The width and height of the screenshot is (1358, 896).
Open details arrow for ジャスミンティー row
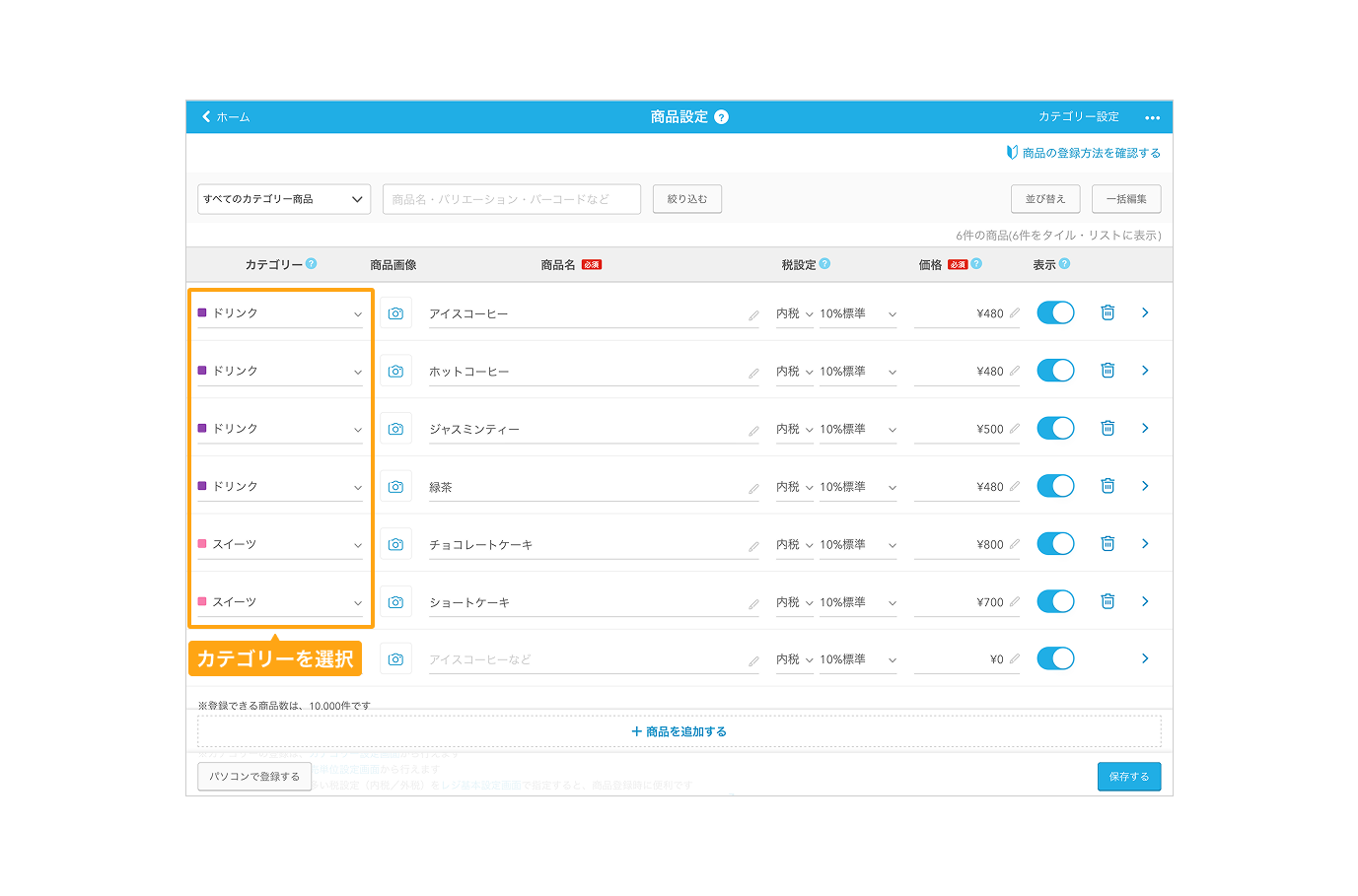click(x=1145, y=428)
